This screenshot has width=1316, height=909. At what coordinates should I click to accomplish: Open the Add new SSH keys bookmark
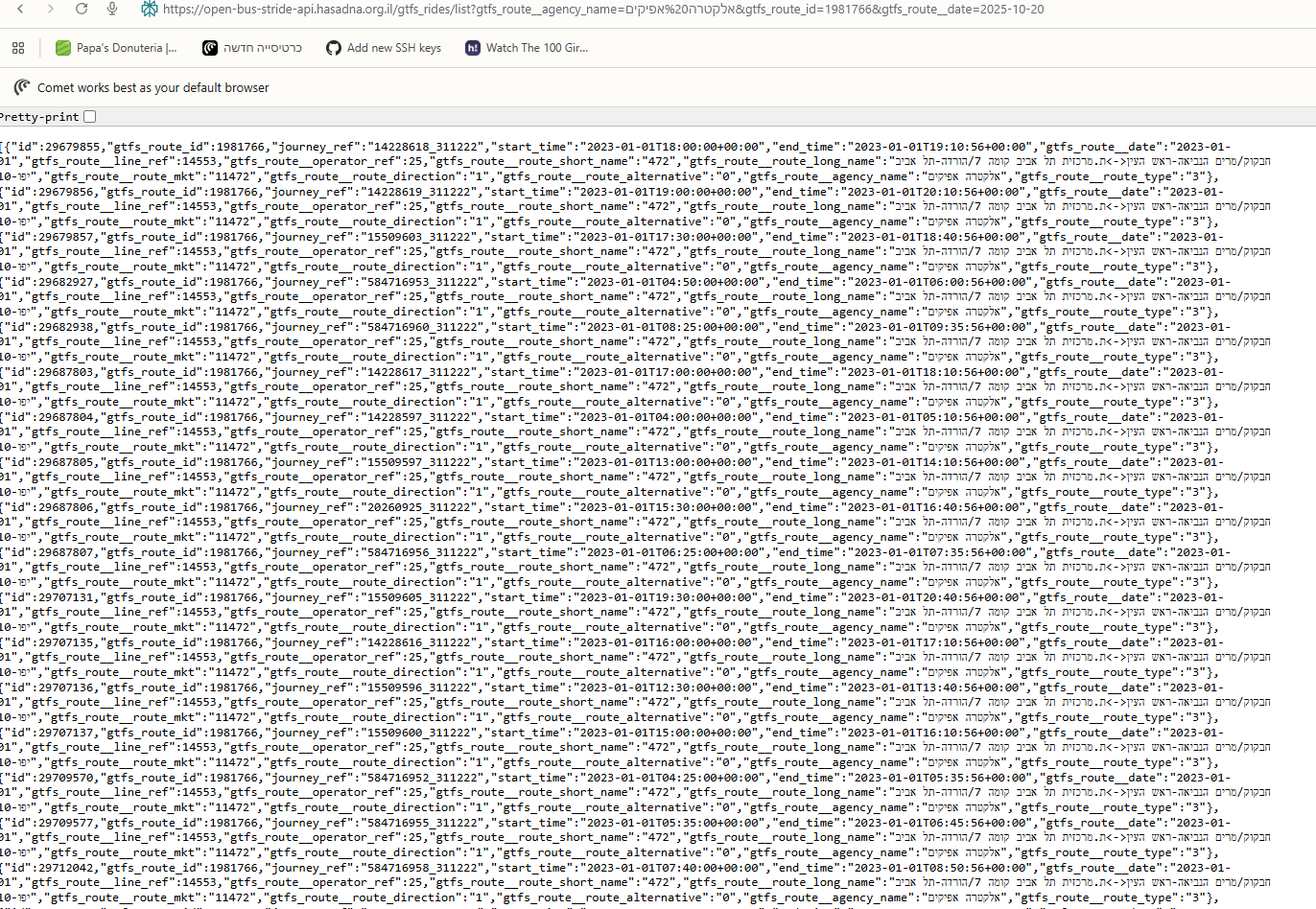[x=384, y=48]
